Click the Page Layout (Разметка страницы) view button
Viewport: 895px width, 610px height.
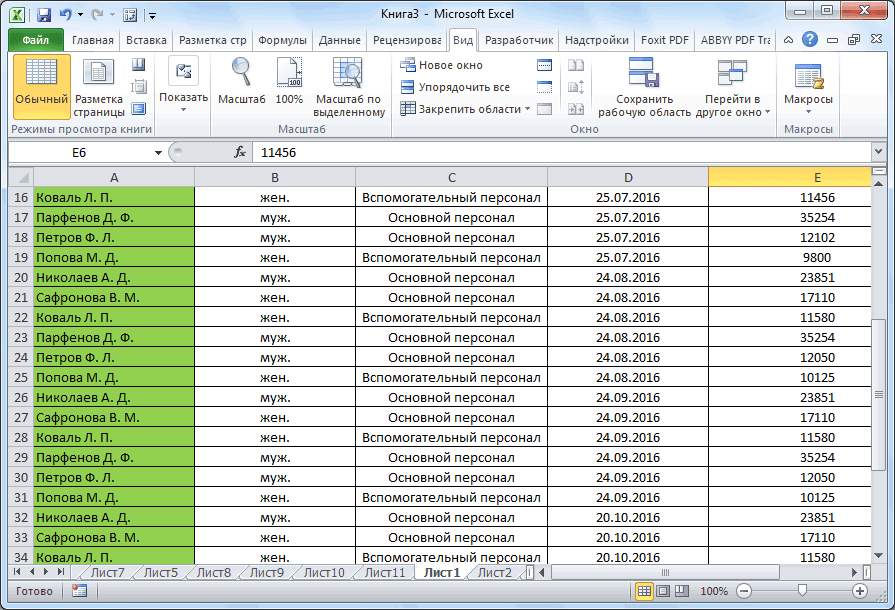tap(98, 86)
